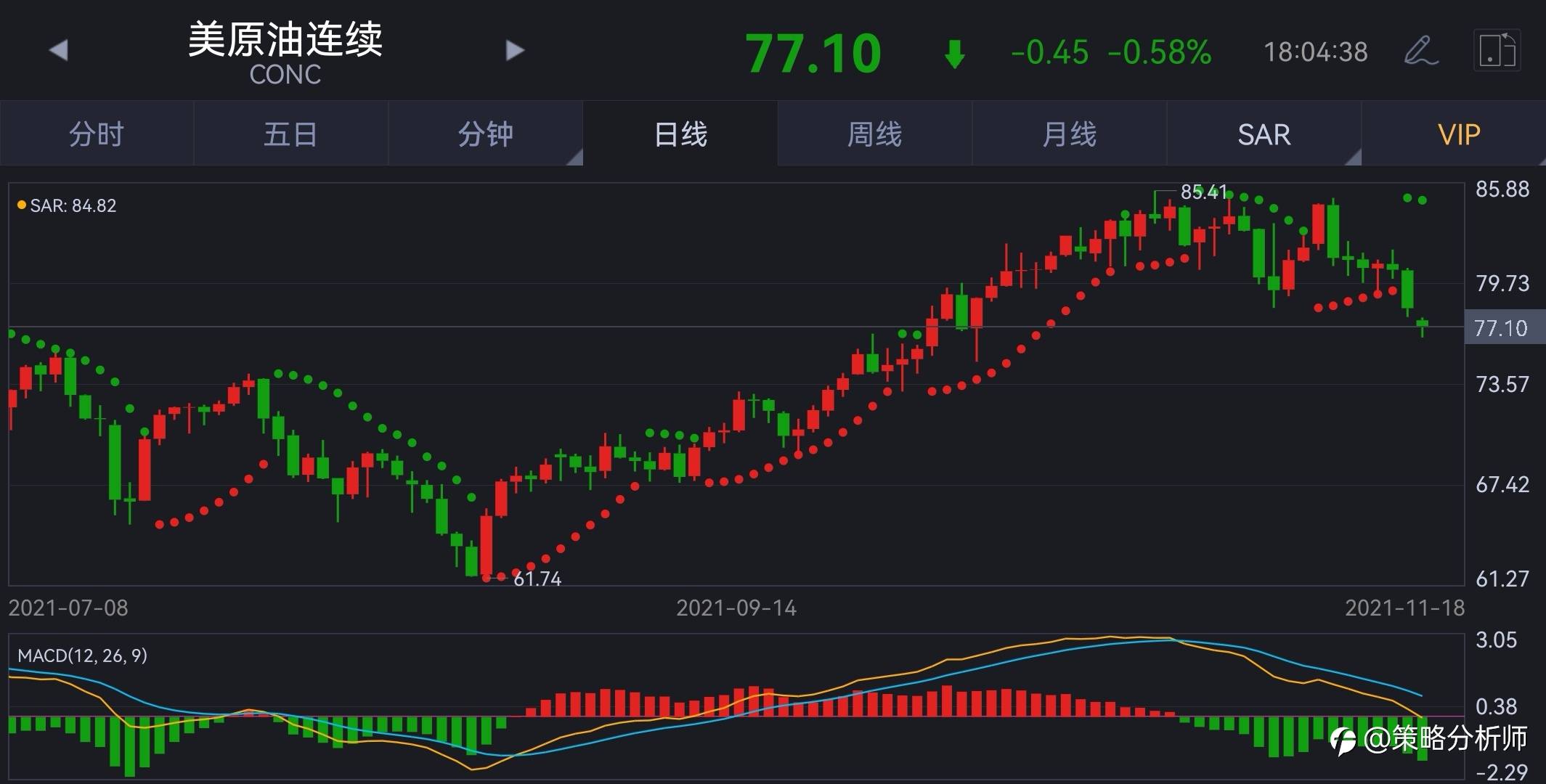Switch to the 分时 tab
The image size is (1546, 784).
[x=97, y=134]
